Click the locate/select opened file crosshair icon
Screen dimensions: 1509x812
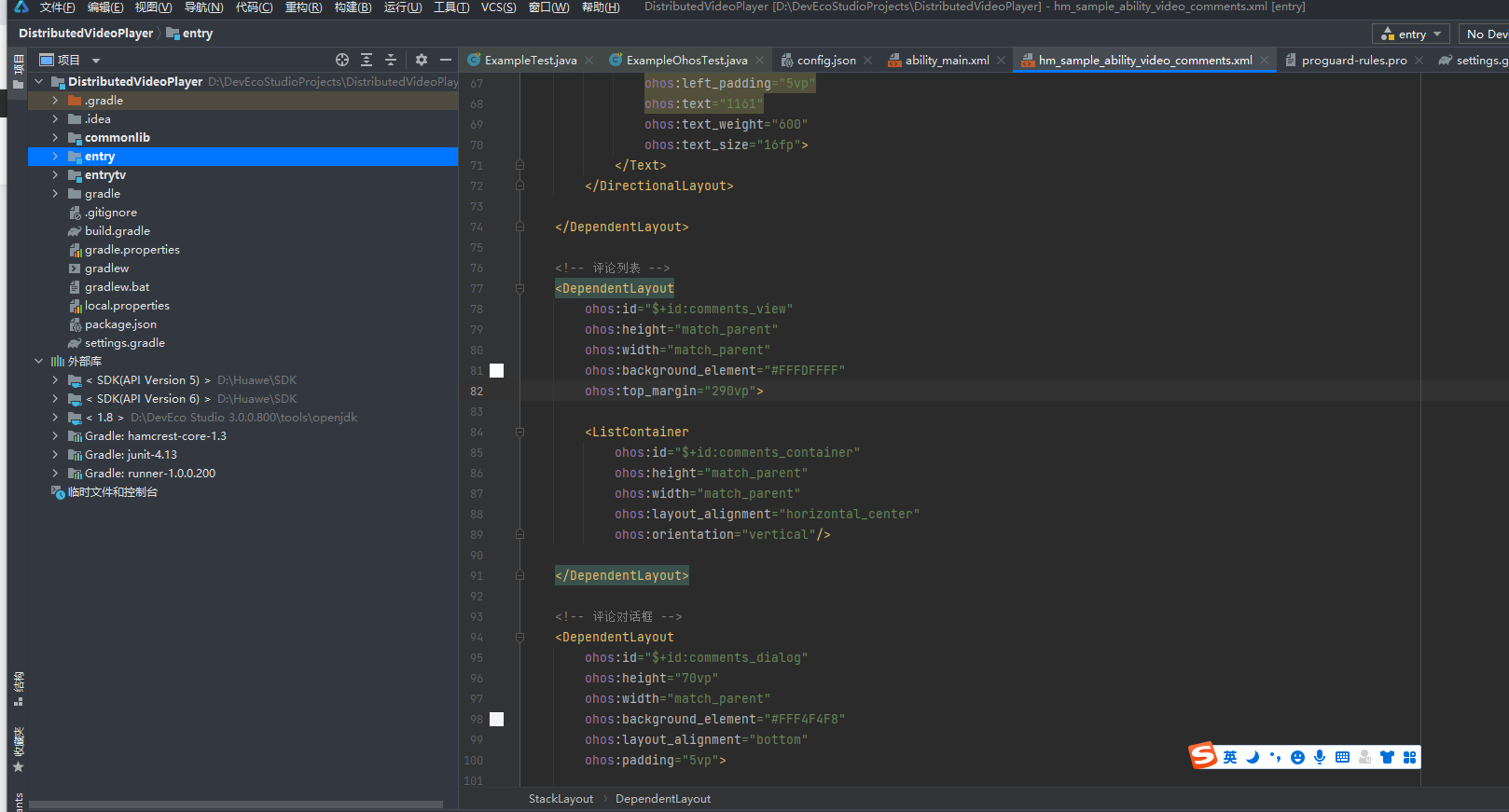[x=342, y=60]
